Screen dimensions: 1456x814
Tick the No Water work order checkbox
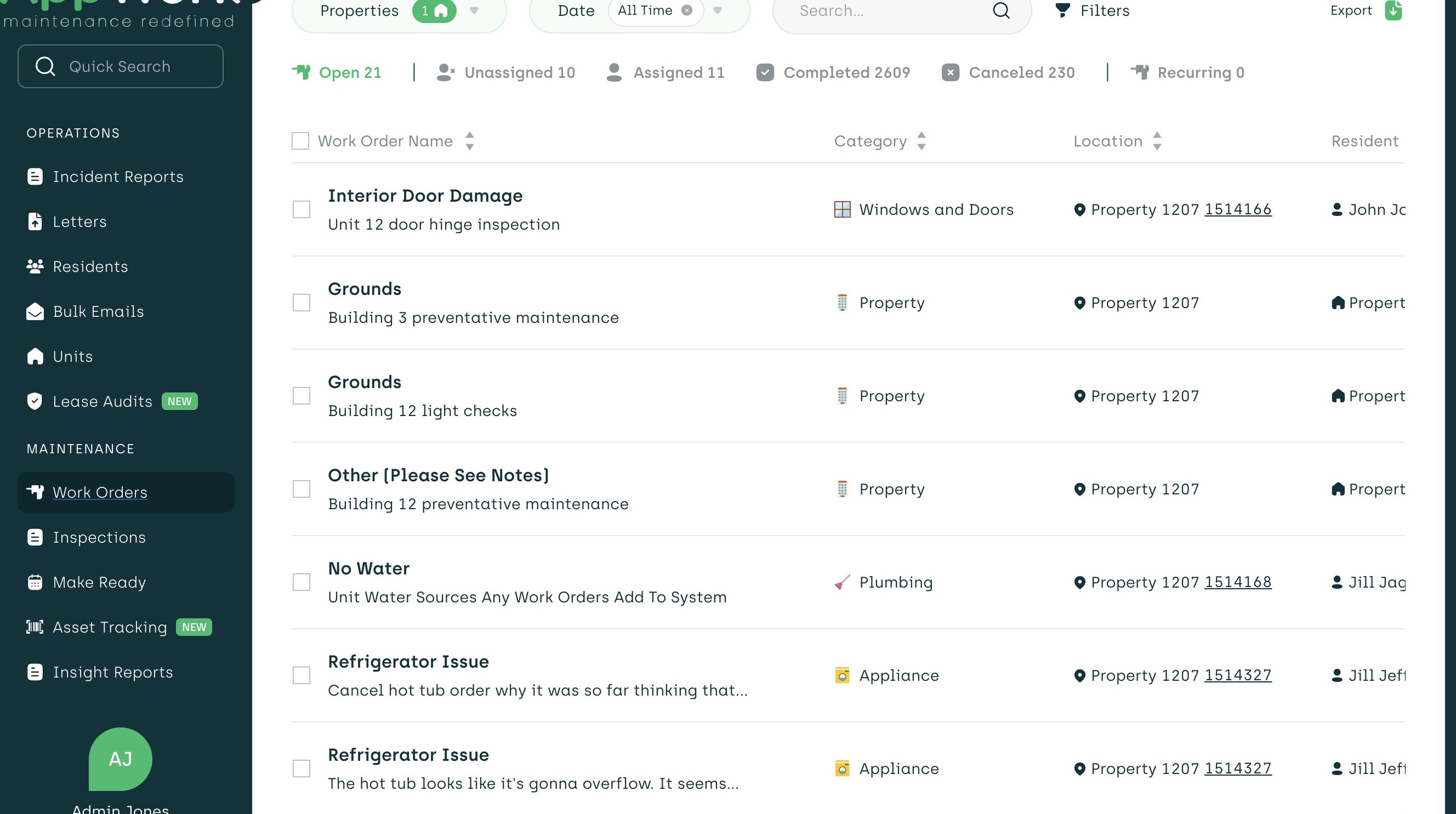302,582
